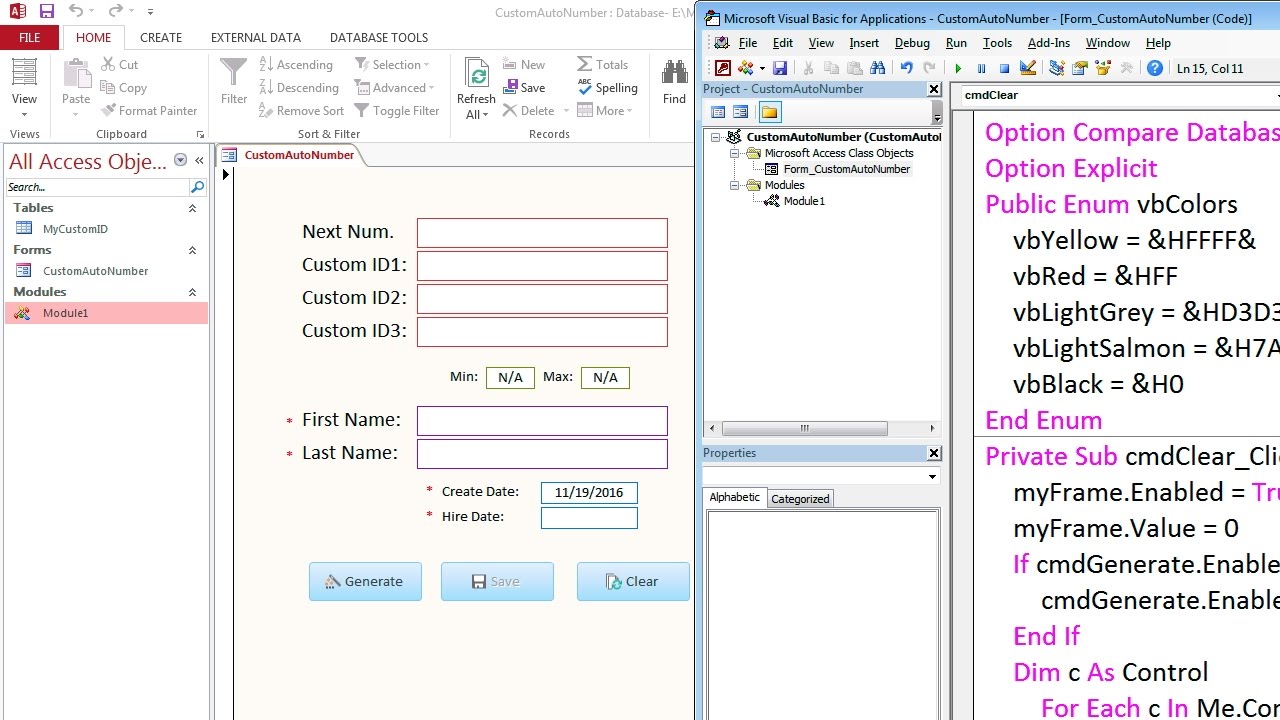Open the Object Browser icon in VBA toolbar
The height and width of the screenshot is (720, 1280).
[x=1103, y=68]
